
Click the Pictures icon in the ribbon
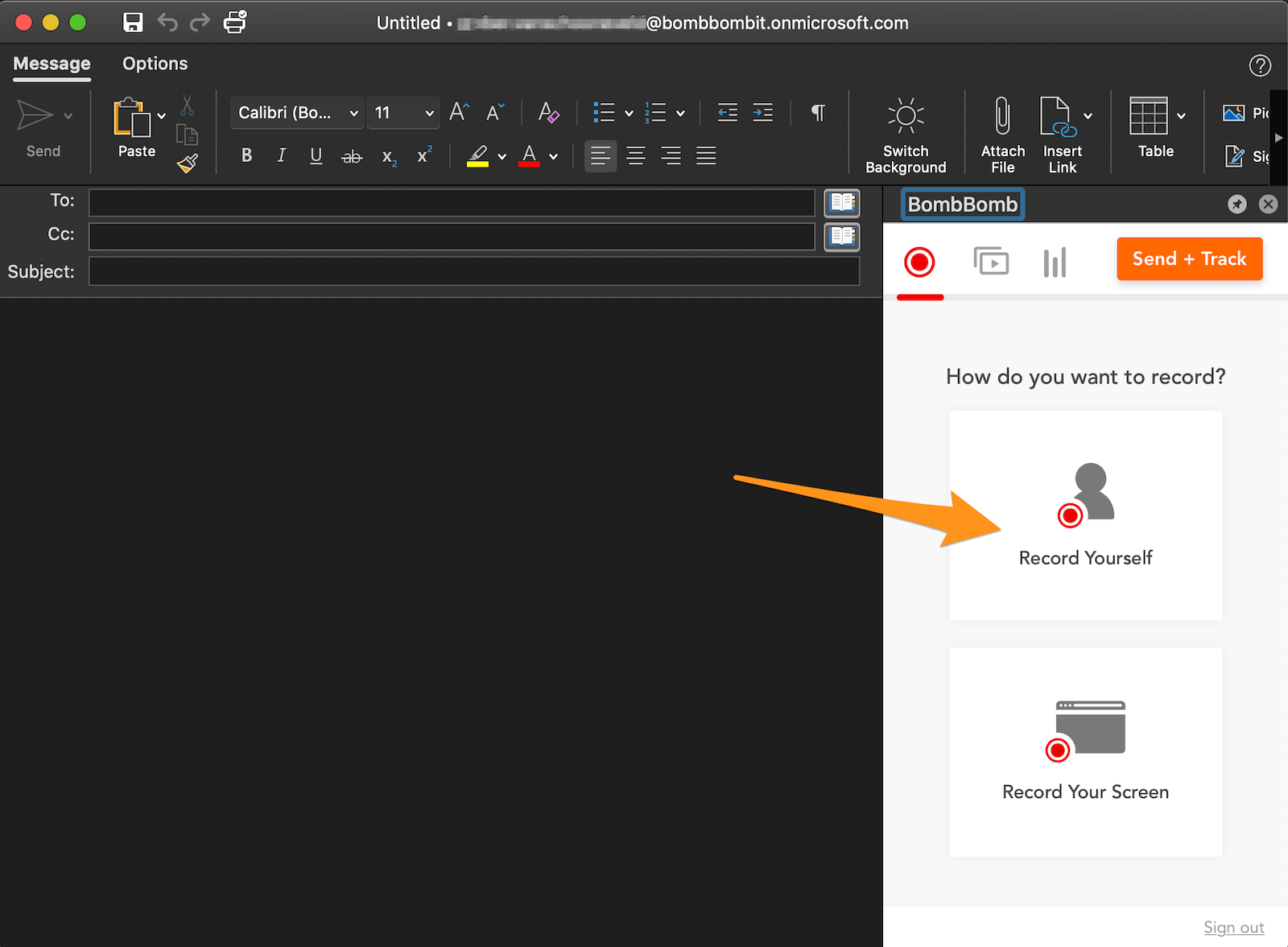1234,114
